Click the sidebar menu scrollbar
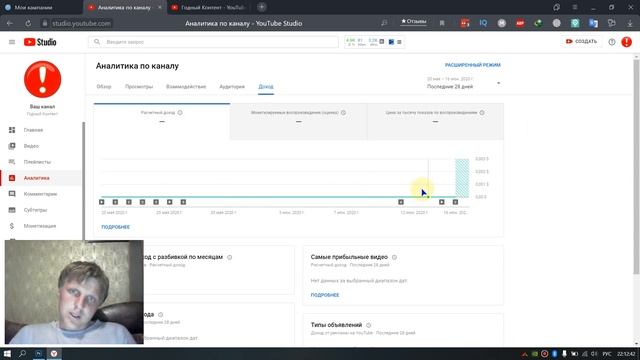Screen dimensions: 640x360 pos(84,181)
